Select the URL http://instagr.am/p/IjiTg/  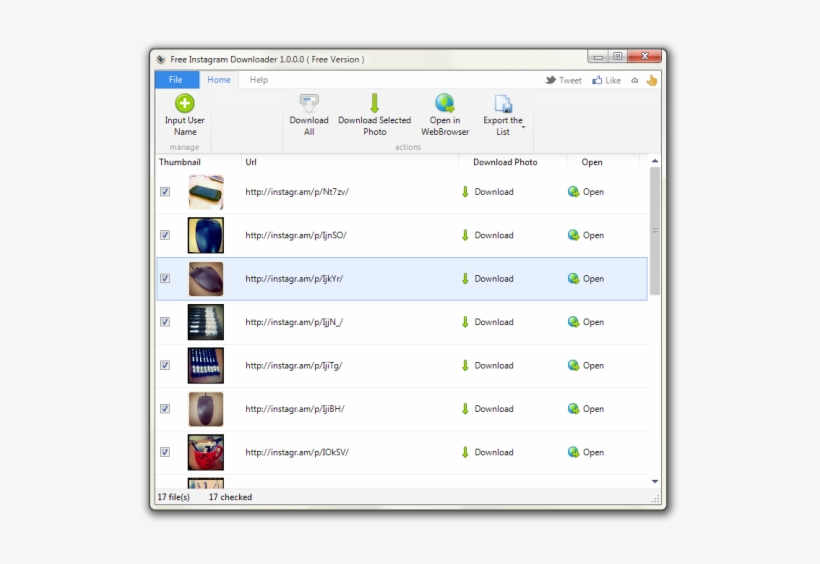click(x=294, y=366)
